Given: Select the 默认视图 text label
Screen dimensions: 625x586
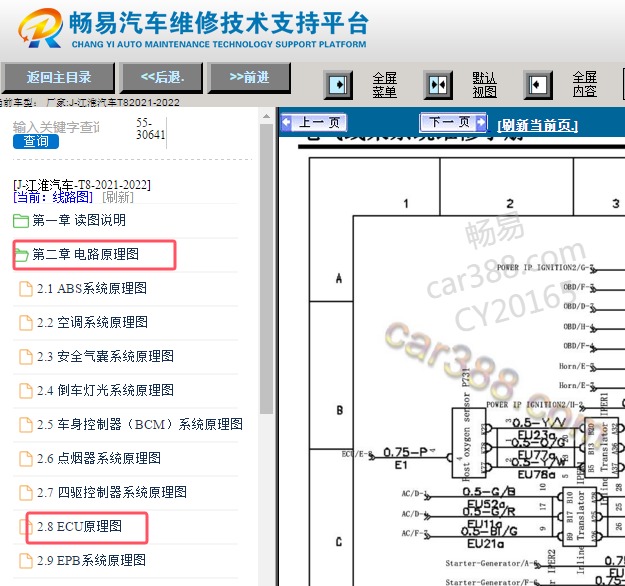Looking at the screenshot, I should click(484, 85).
